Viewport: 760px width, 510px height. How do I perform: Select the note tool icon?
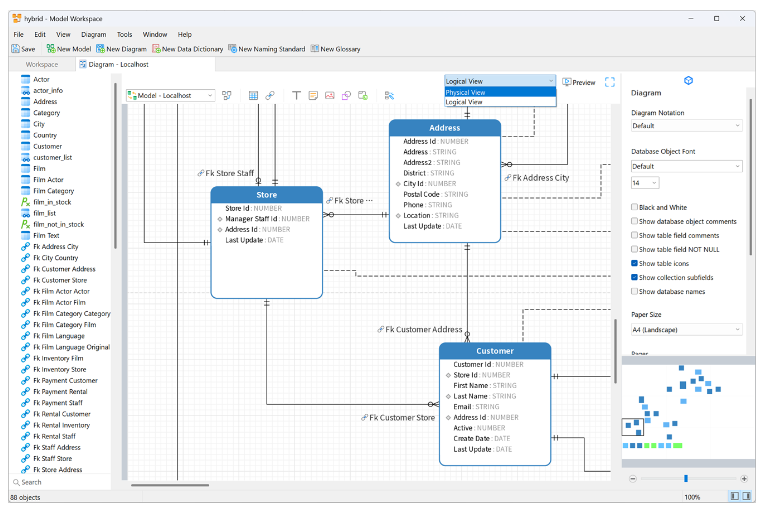[x=313, y=96]
